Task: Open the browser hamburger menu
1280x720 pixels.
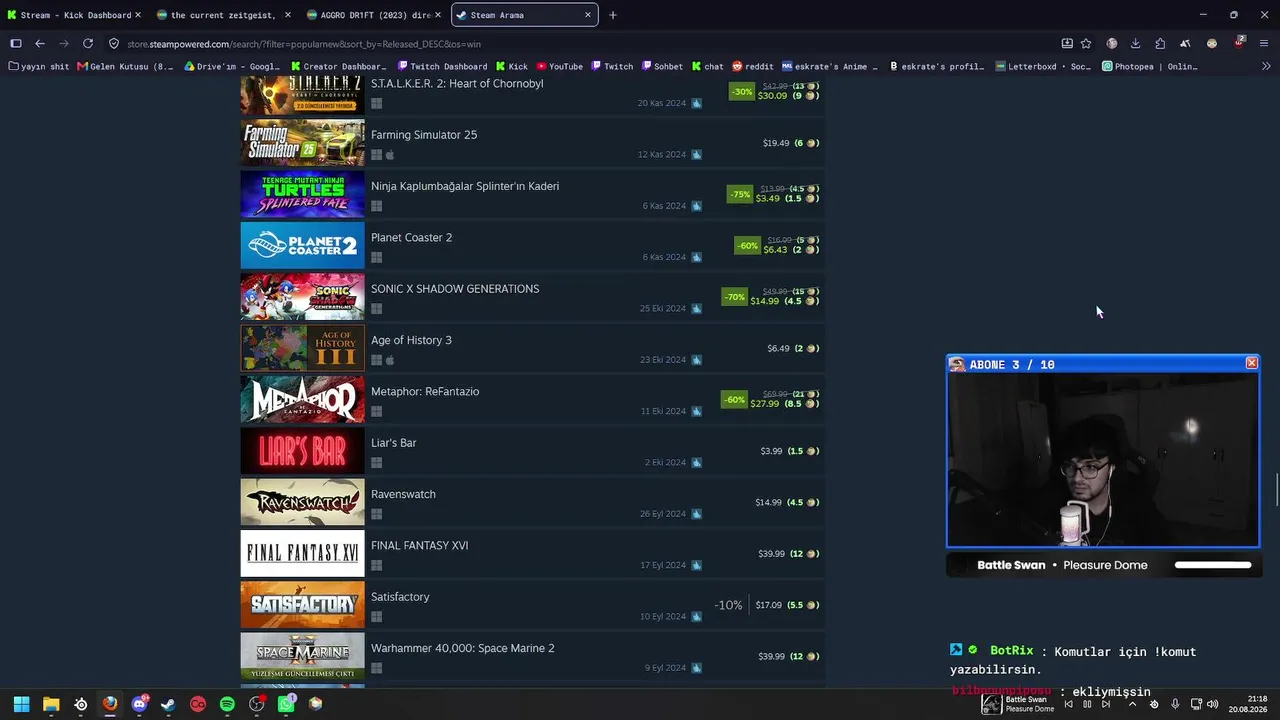Action: click(x=1265, y=44)
